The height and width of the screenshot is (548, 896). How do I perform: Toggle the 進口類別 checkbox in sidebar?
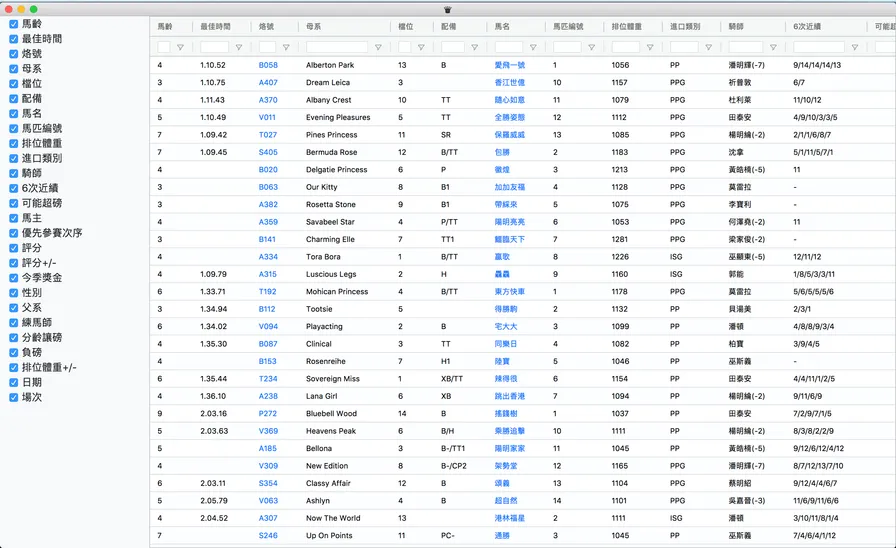point(14,158)
